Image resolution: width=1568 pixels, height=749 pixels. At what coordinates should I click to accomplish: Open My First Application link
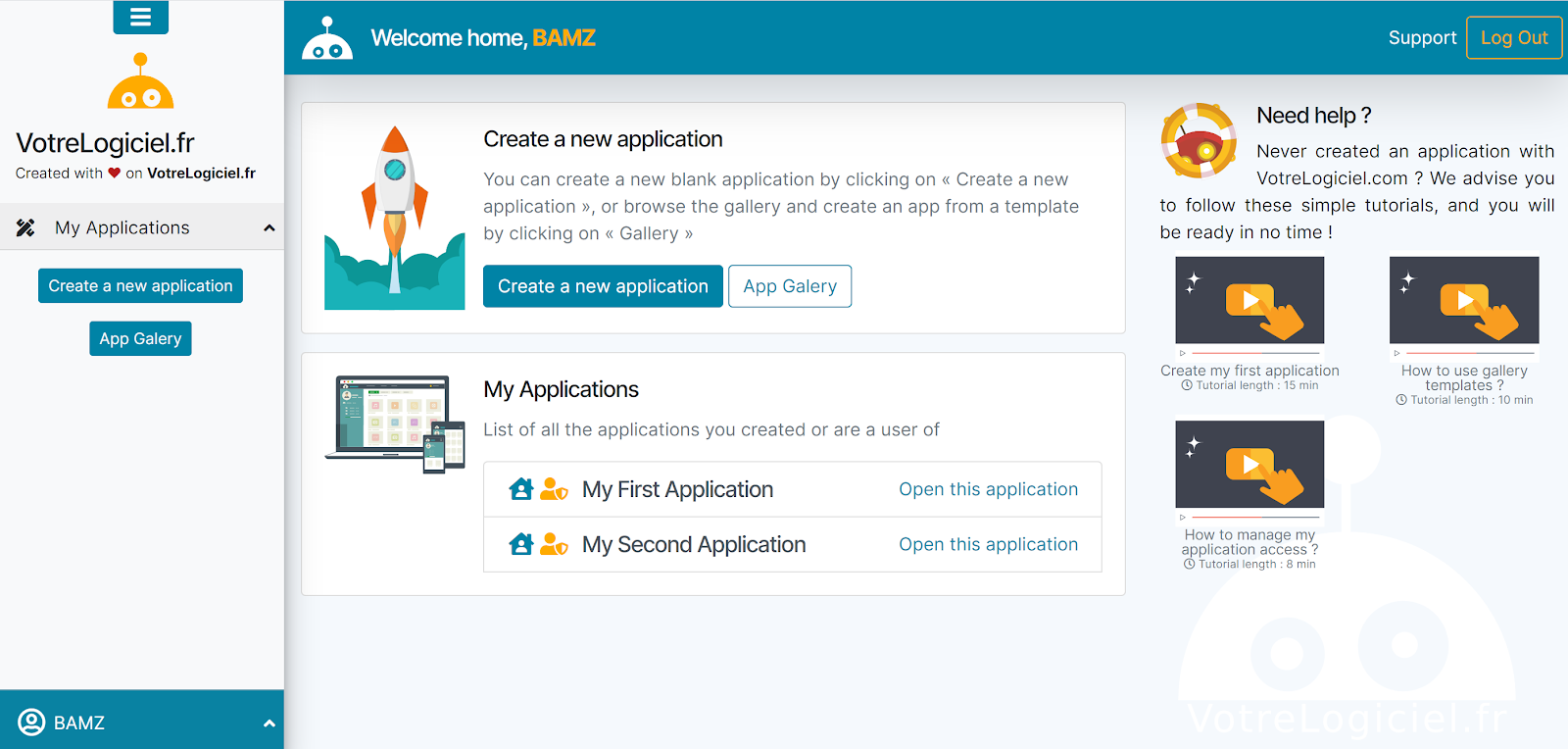click(x=988, y=489)
